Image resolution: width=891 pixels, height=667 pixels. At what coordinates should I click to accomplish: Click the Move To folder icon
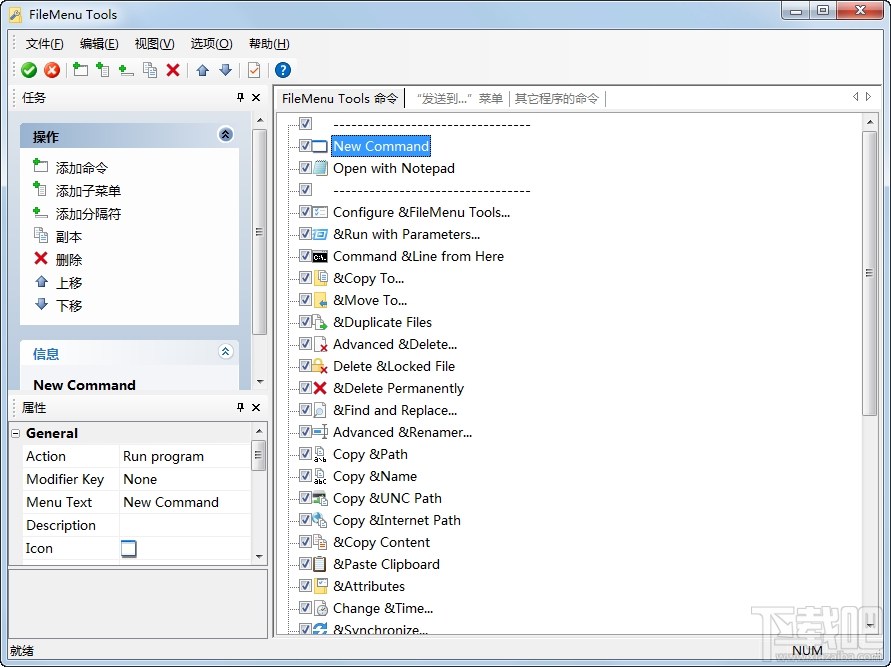click(320, 300)
